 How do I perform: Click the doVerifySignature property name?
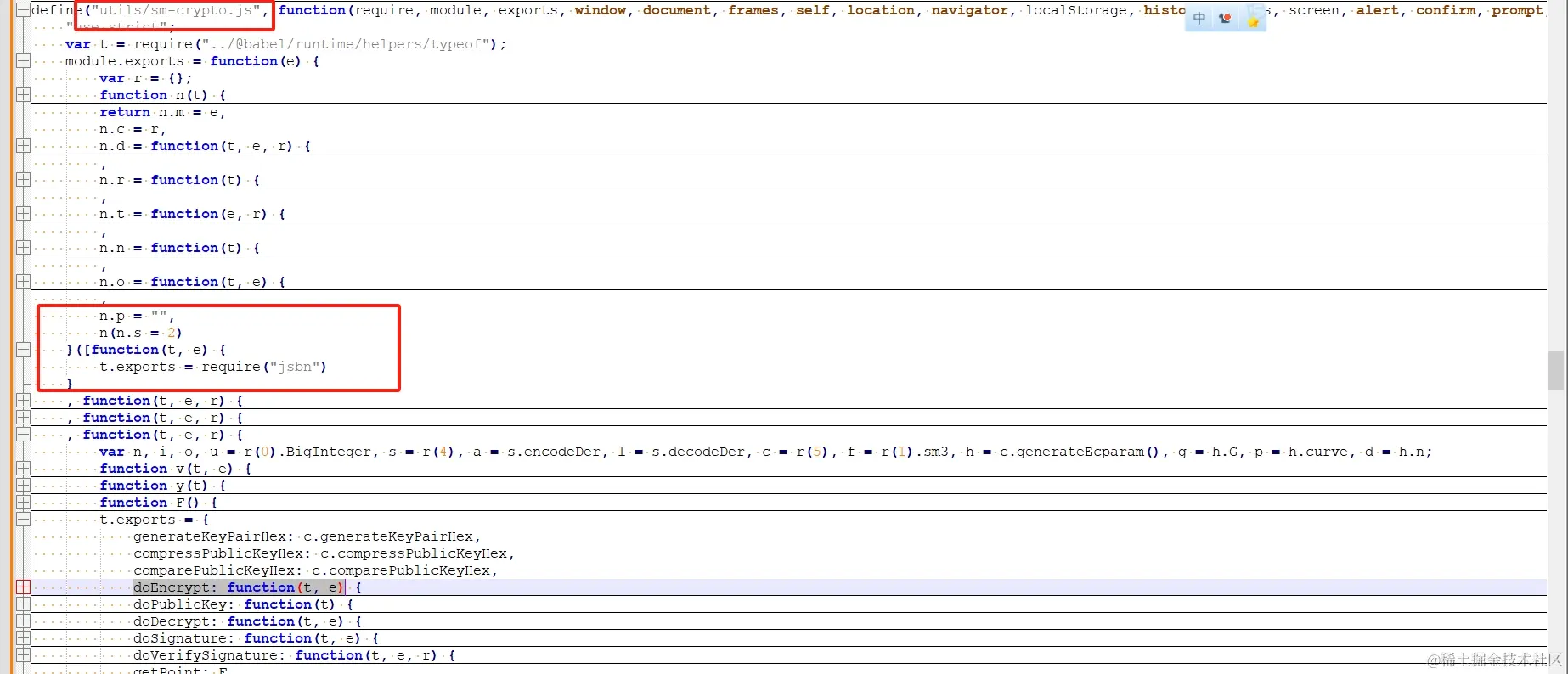point(205,655)
